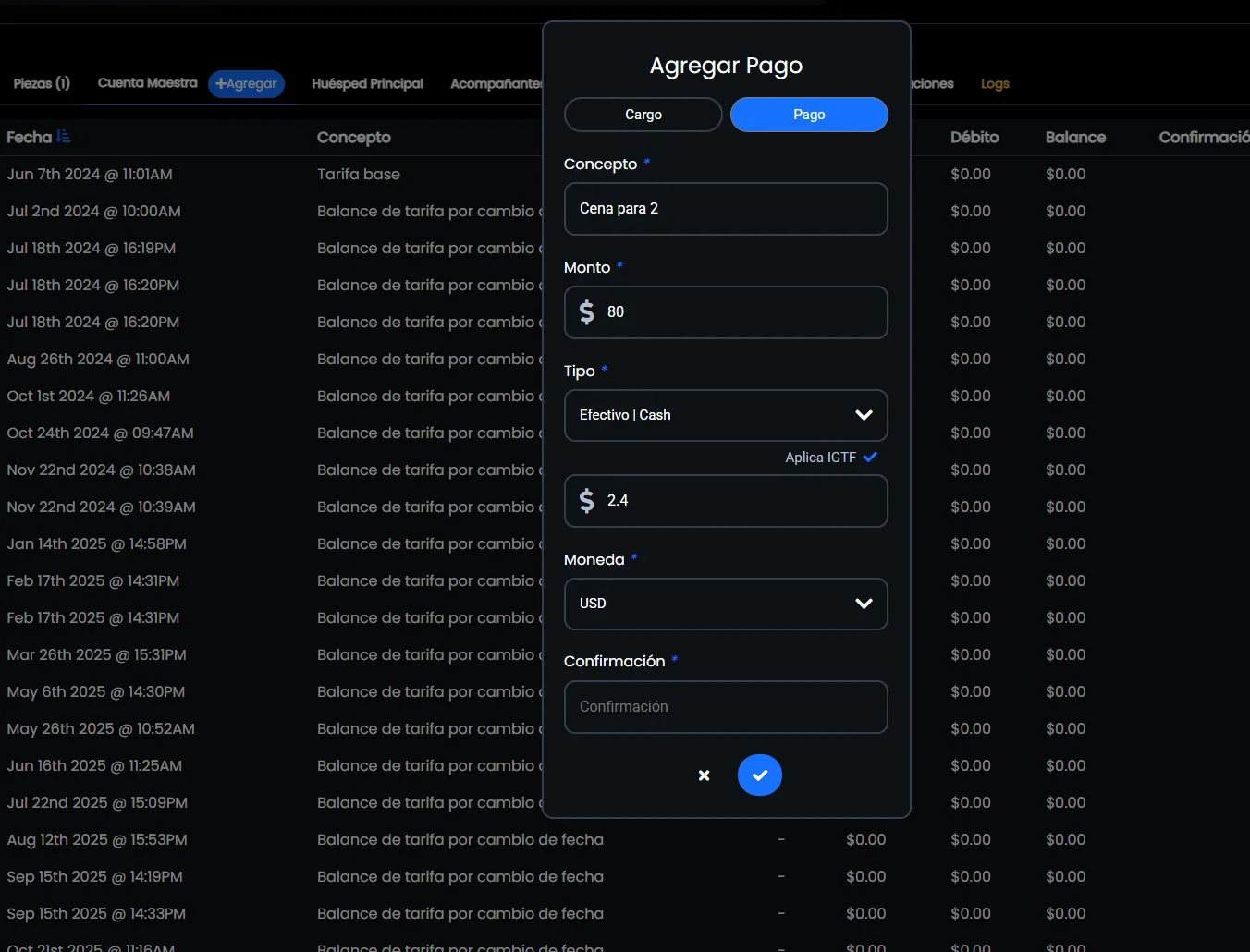
Task: Cancel the dialog with the X icon
Action: (x=705, y=775)
